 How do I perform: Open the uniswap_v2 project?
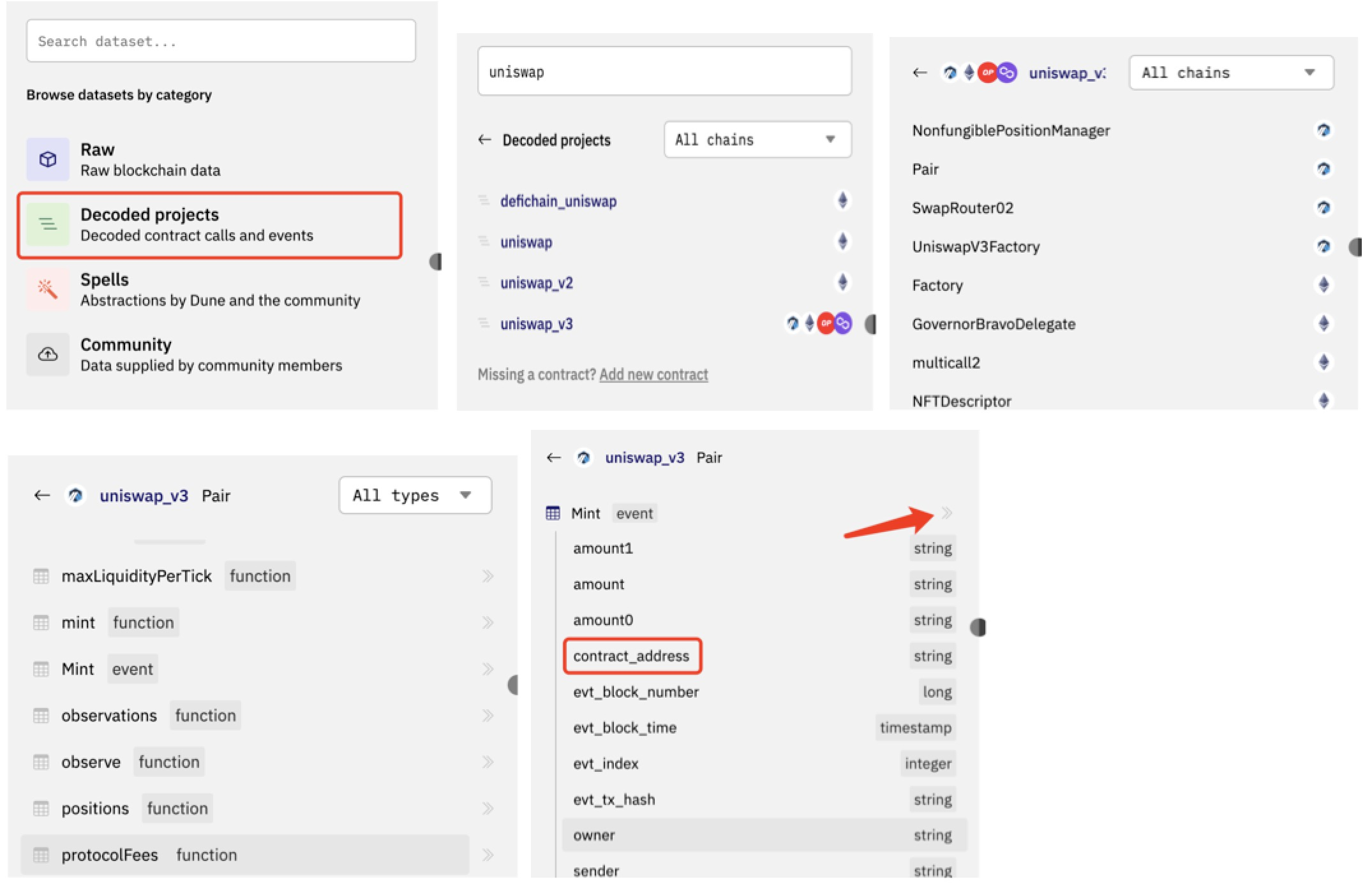pyautogui.click(x=537, y=283)
